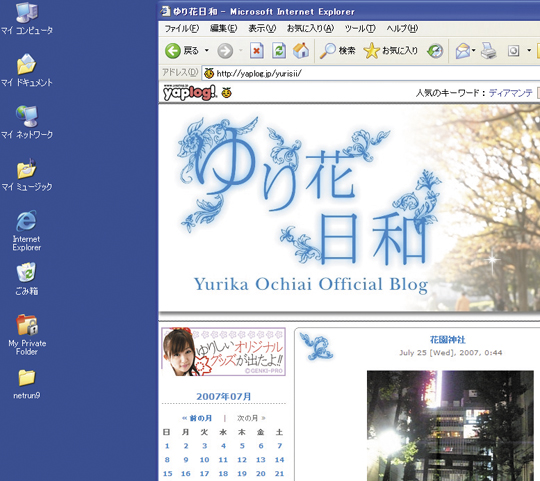Click the Stop loading red X icon
Image resolution: width=540 pixels, height=481 pixels.
coord(257,51)
